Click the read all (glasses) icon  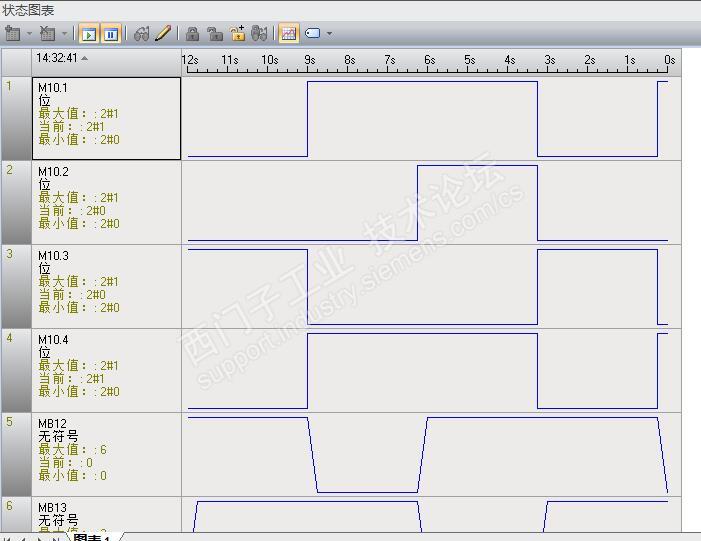tap(142, 34)
